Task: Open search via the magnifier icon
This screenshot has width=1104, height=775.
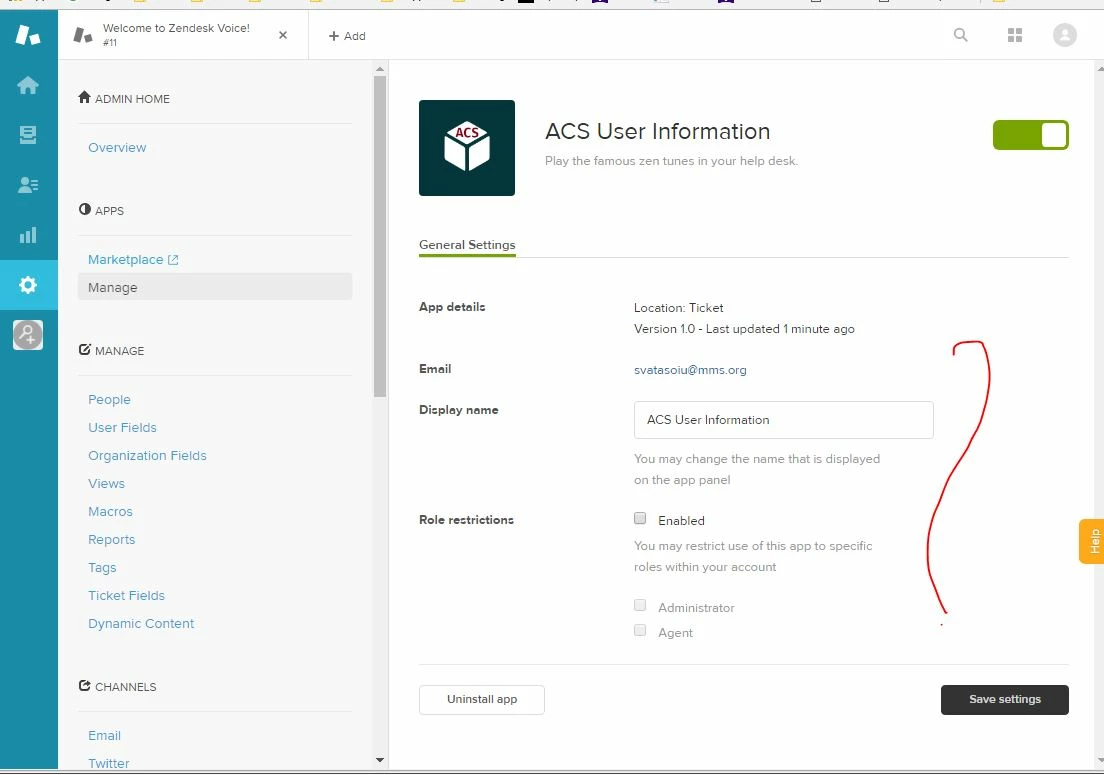Action: [960, 34]
